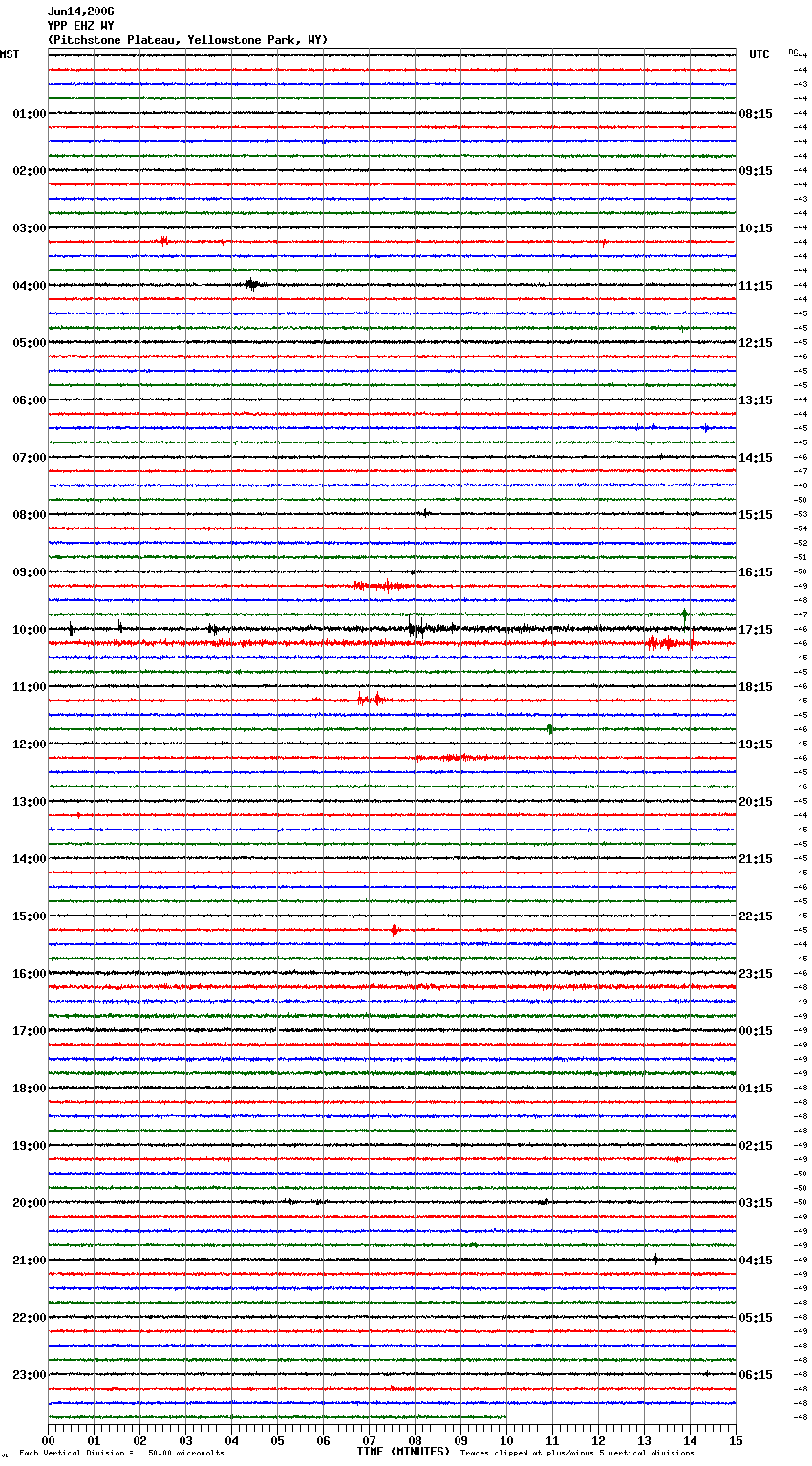Click the TIME (MINUTES) axis title
This screenshot has width=812, height=1466.
tap(403, 1452)
